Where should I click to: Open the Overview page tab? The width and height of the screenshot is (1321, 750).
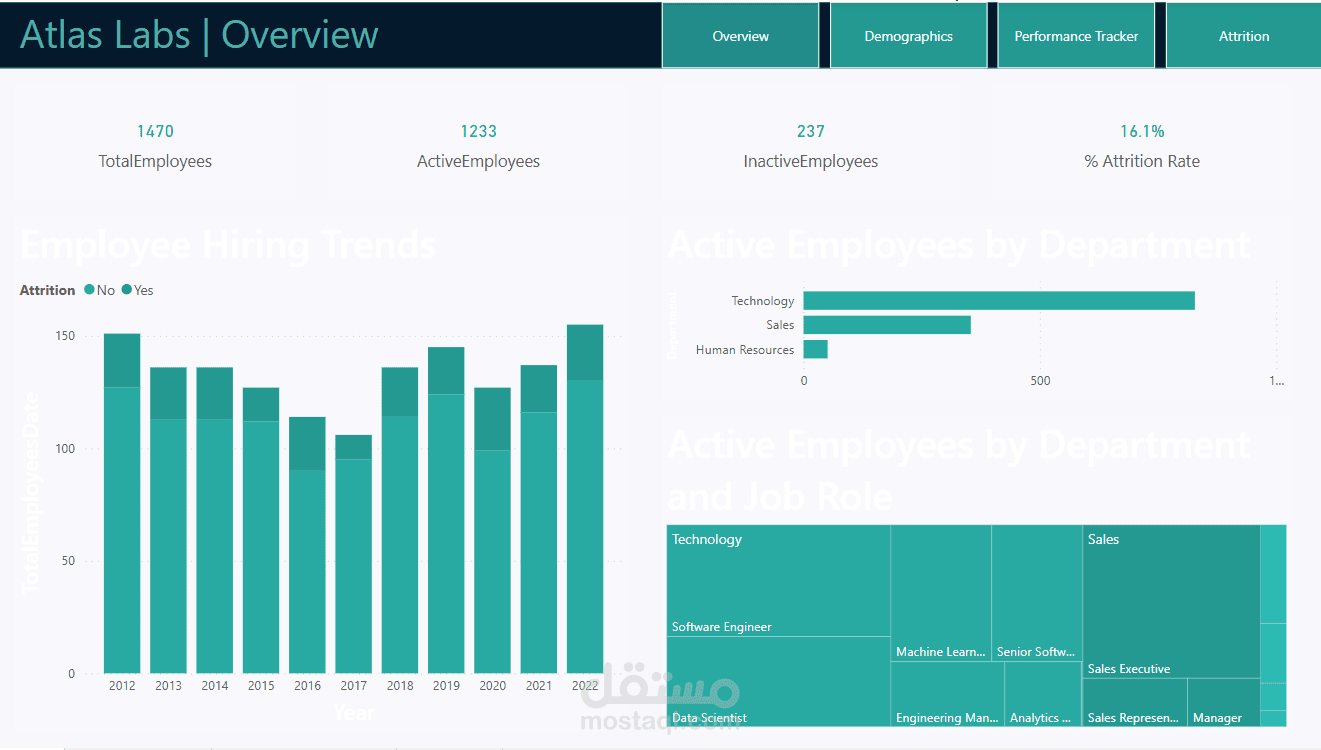click(x=740, y=36)
